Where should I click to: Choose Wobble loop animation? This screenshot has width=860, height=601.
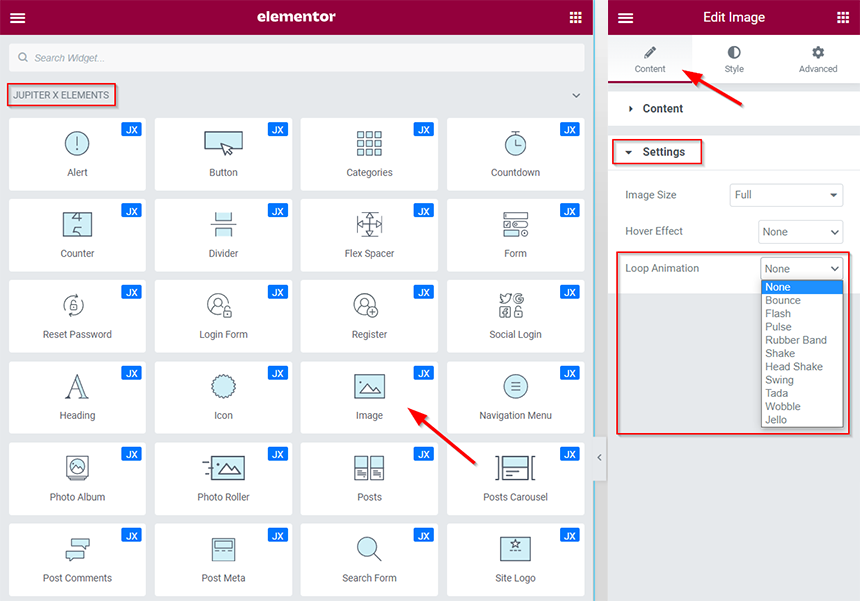point(801,406)
